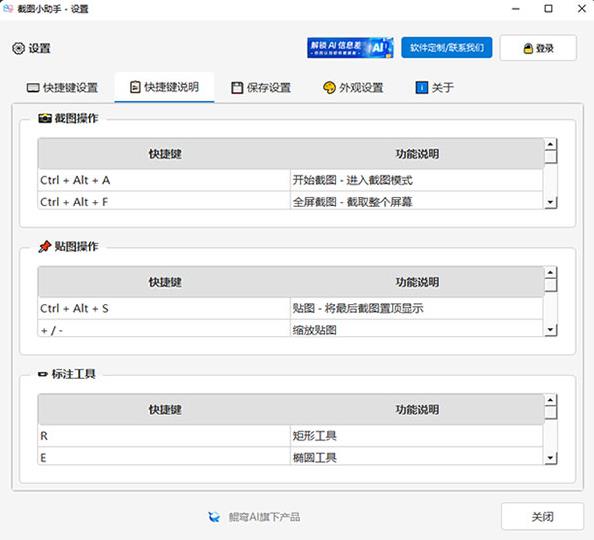Close the window with the X button
Viewport: 594px width, 540px height.
582,9
